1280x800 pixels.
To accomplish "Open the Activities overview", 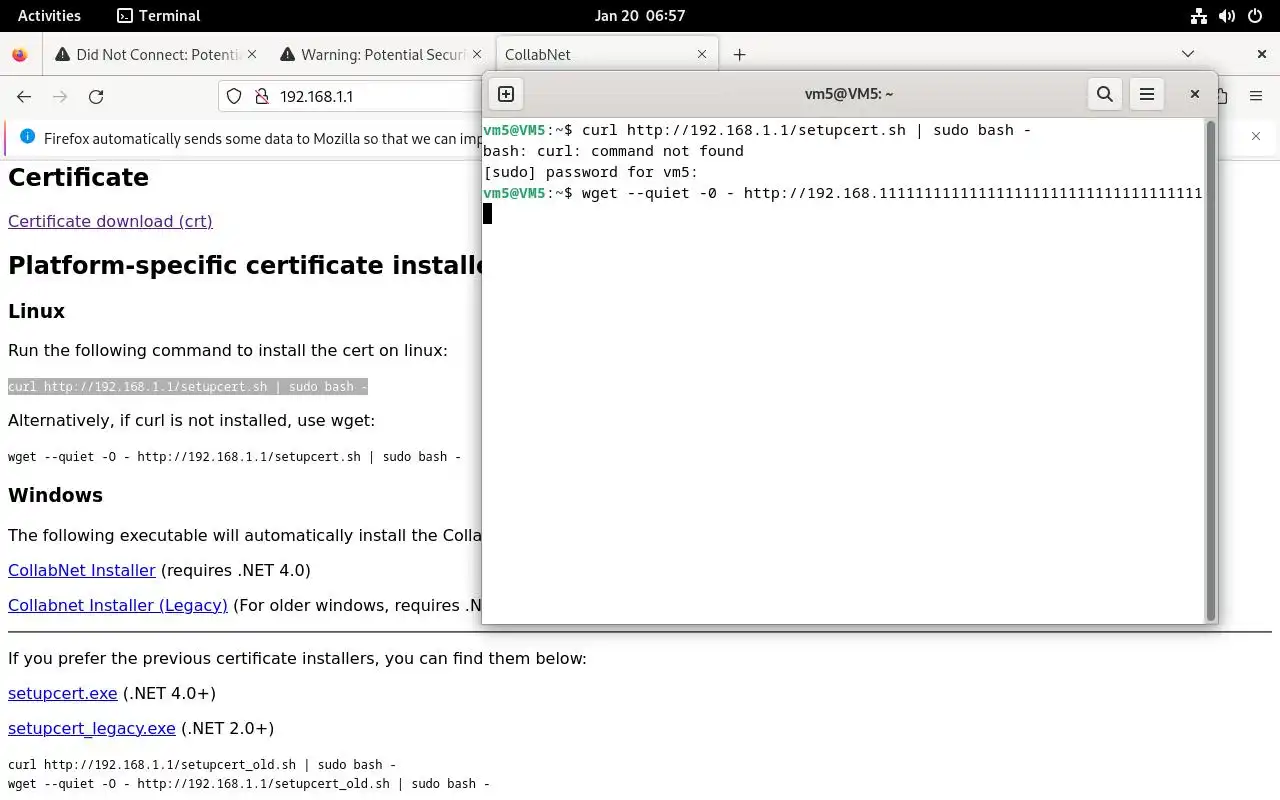I will (49, 15).
